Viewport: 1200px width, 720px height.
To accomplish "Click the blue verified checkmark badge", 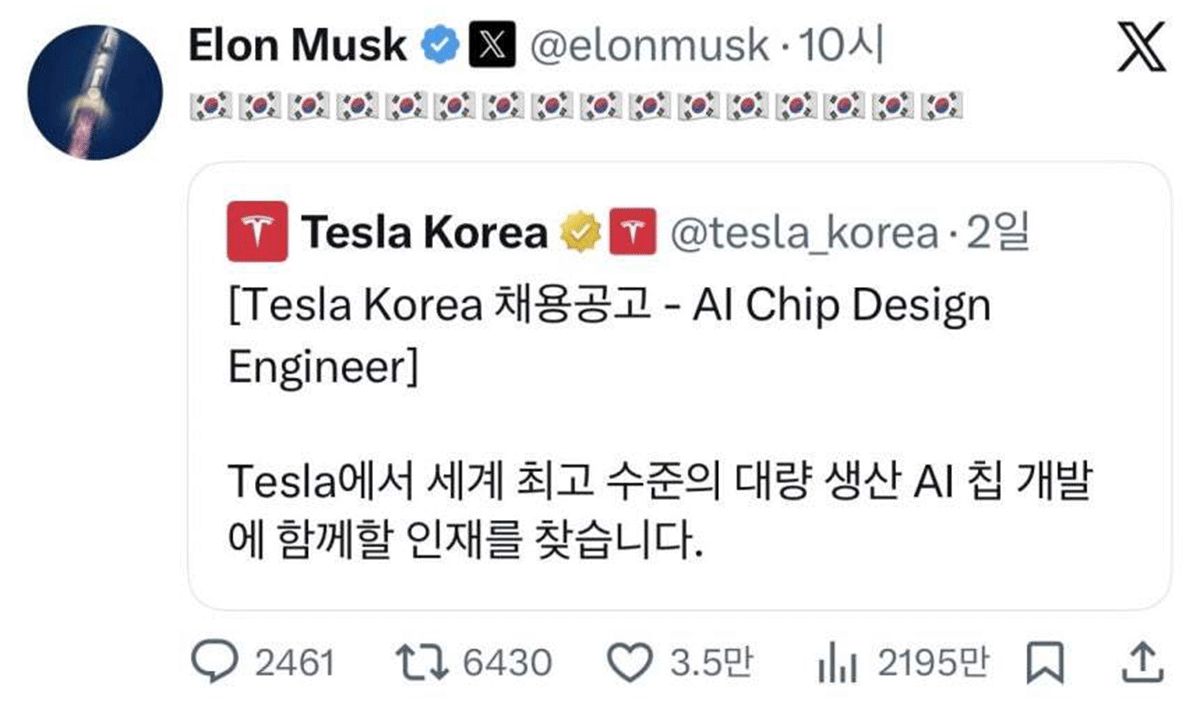I will click(x=440, y=46).
